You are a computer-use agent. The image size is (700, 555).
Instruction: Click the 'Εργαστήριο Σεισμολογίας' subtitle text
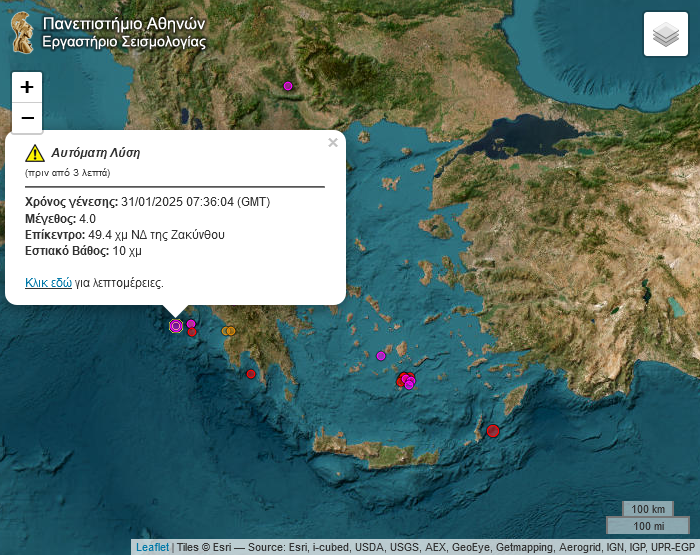[124, 42]
